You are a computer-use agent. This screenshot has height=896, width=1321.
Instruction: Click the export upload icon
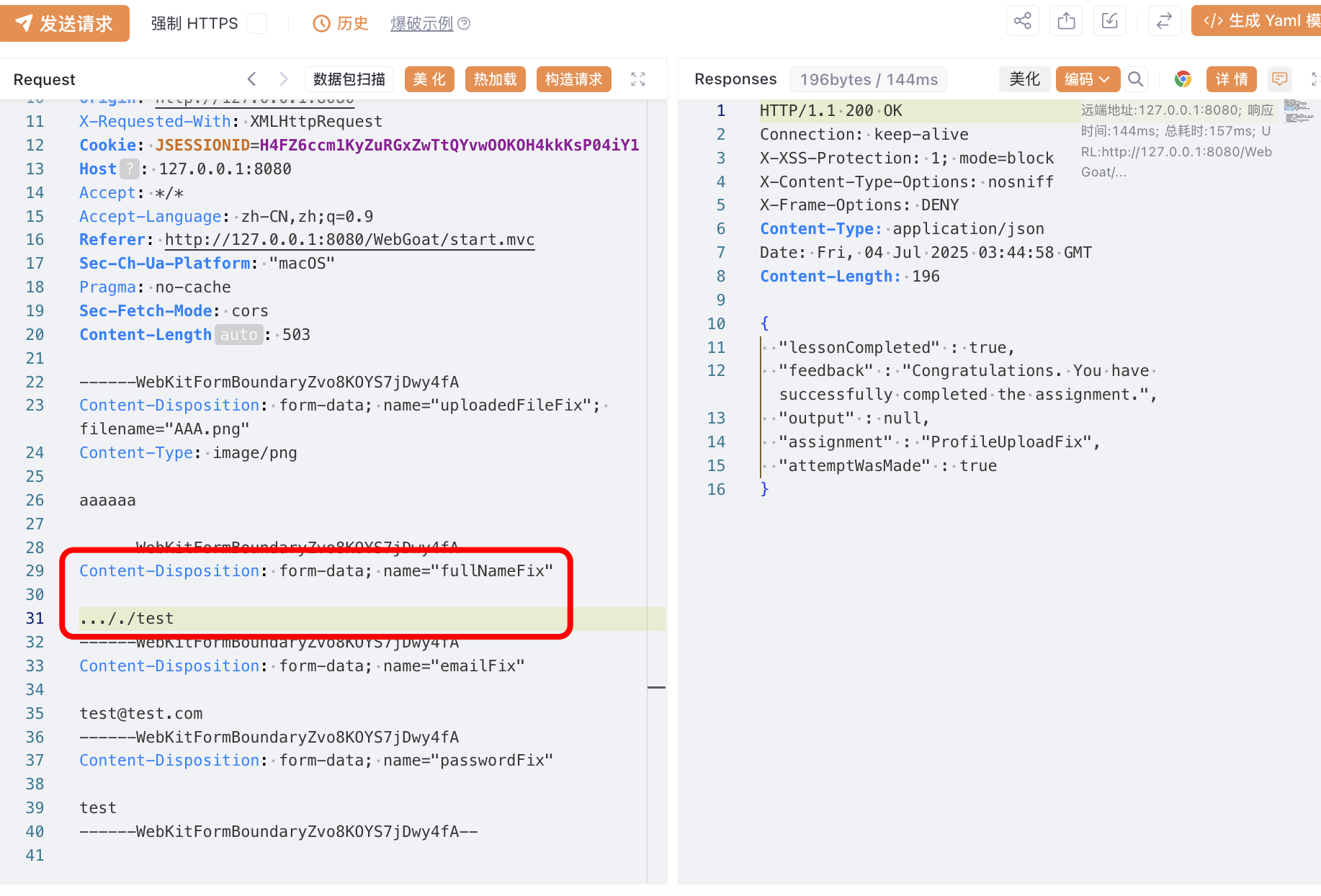click(x=1066, y=21)
